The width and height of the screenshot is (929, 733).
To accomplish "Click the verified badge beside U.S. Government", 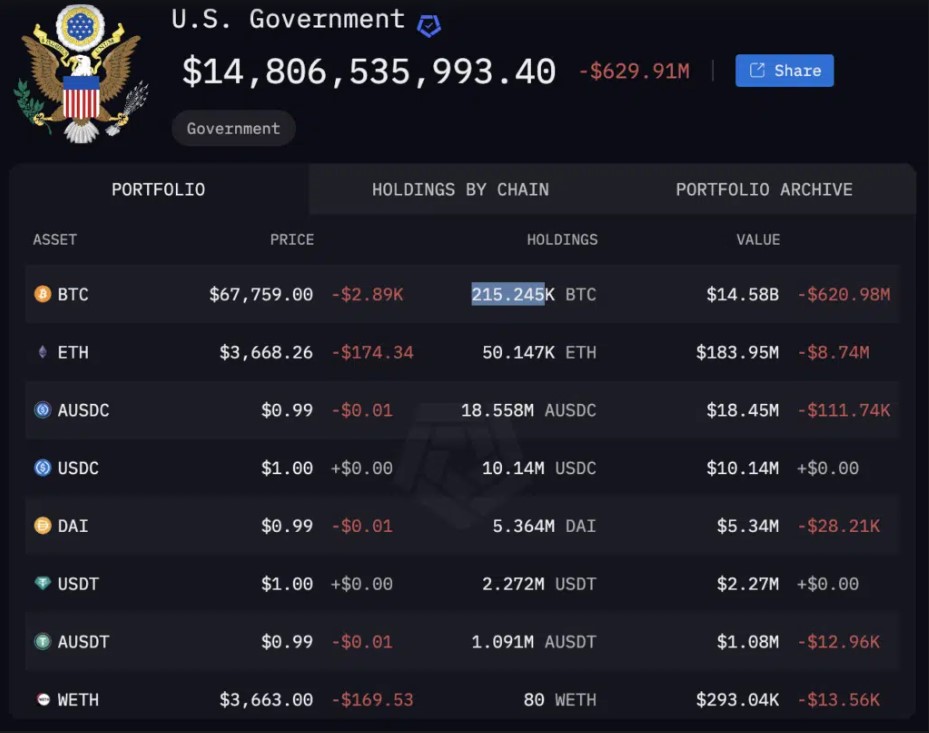I will (429, 26).
